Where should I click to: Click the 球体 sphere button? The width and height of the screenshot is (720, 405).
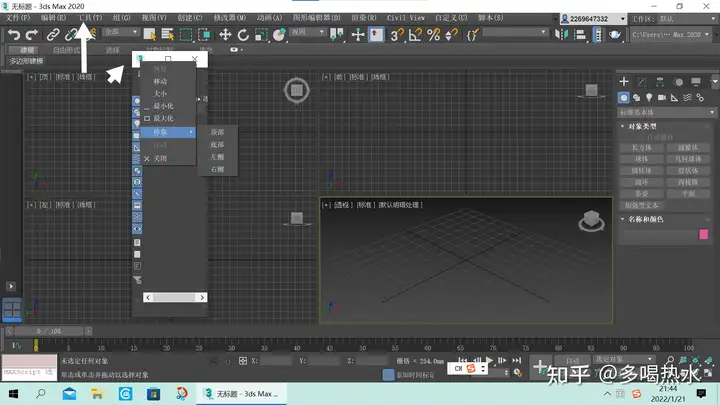click(x=641, y=159)
